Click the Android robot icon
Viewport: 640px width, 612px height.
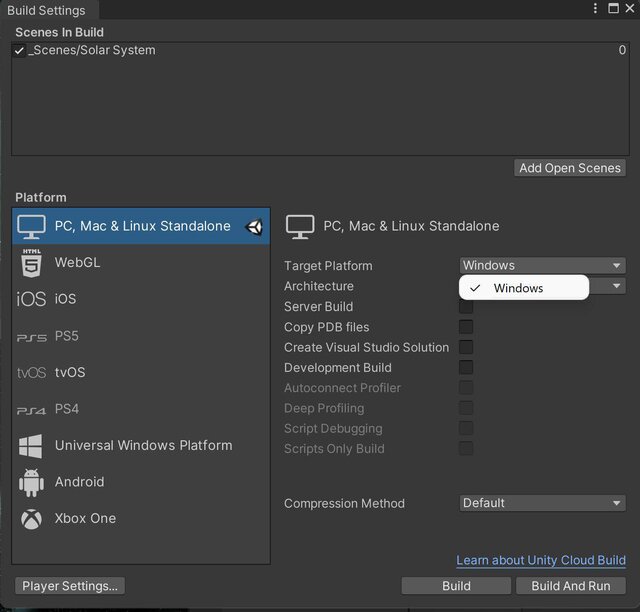pyautogui.click(x=31, y=483)
